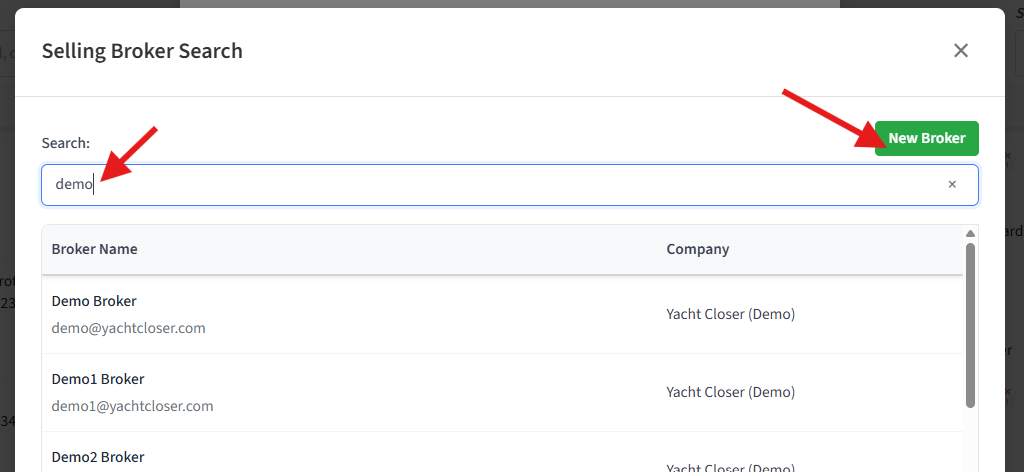Click the Company column header

(x=698, y=249)
